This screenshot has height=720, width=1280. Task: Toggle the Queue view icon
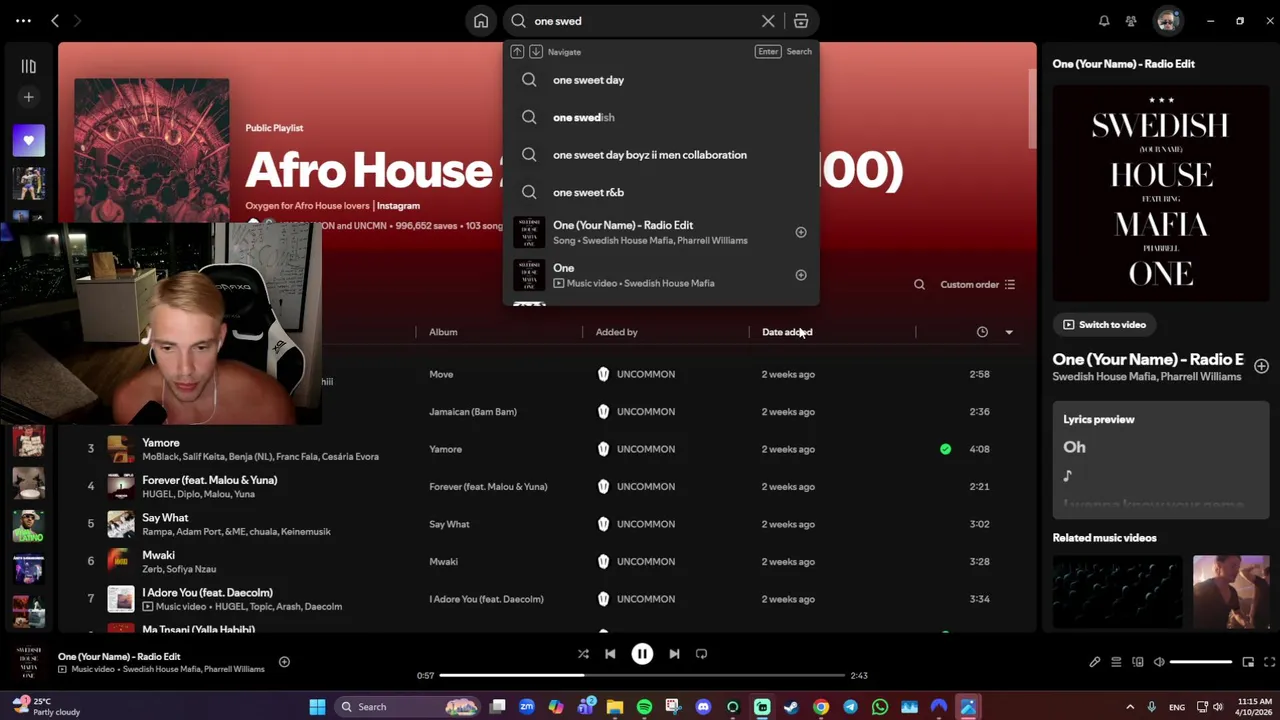pyautogui.click(x=1116, y=662)
